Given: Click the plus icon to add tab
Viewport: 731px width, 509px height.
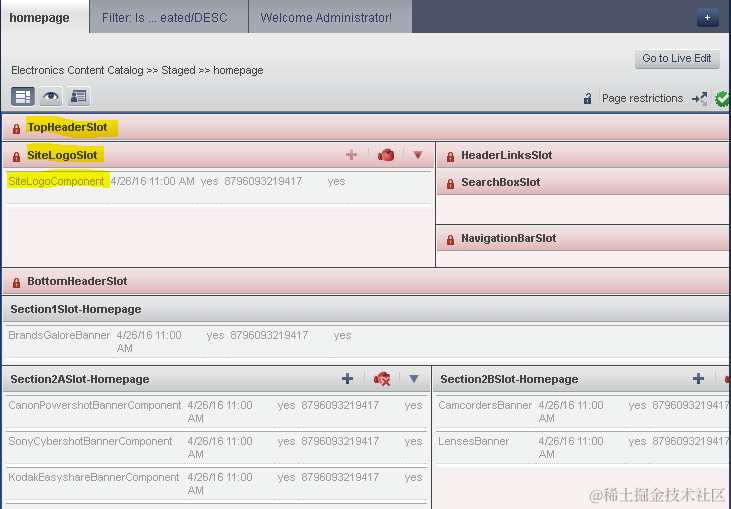Looking at the screenshot, I should [707, 18].
